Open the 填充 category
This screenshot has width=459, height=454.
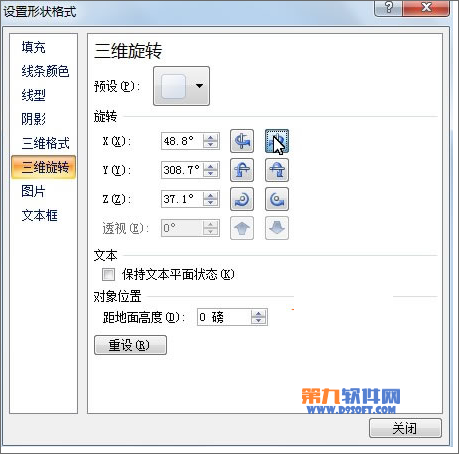(33, 47)
